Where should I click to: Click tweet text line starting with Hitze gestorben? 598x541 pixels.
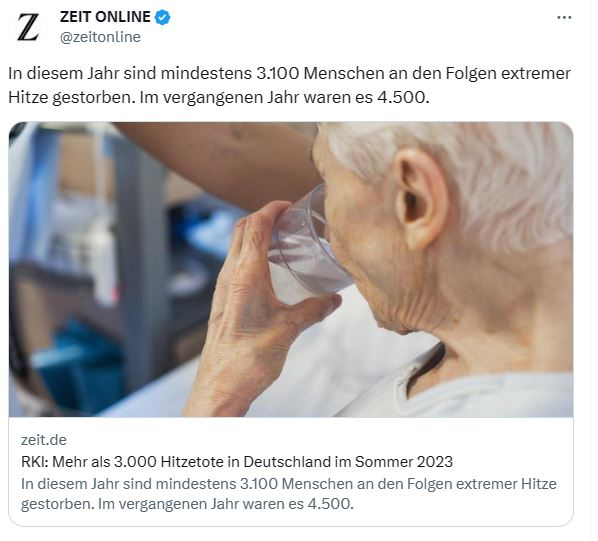click(x=219, y=98)
